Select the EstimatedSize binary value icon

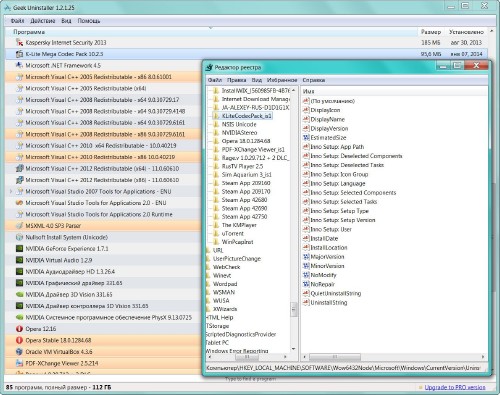coord(306,138)
